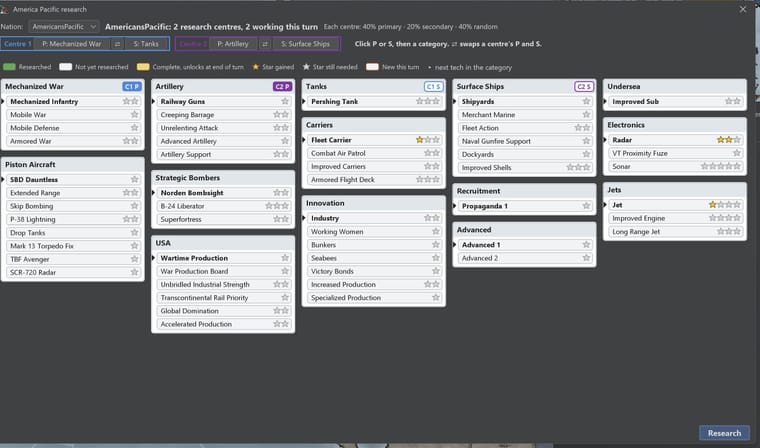Click the swap icon in Centre 2
This screenshot has height=448, width=760.
(265, 44)
